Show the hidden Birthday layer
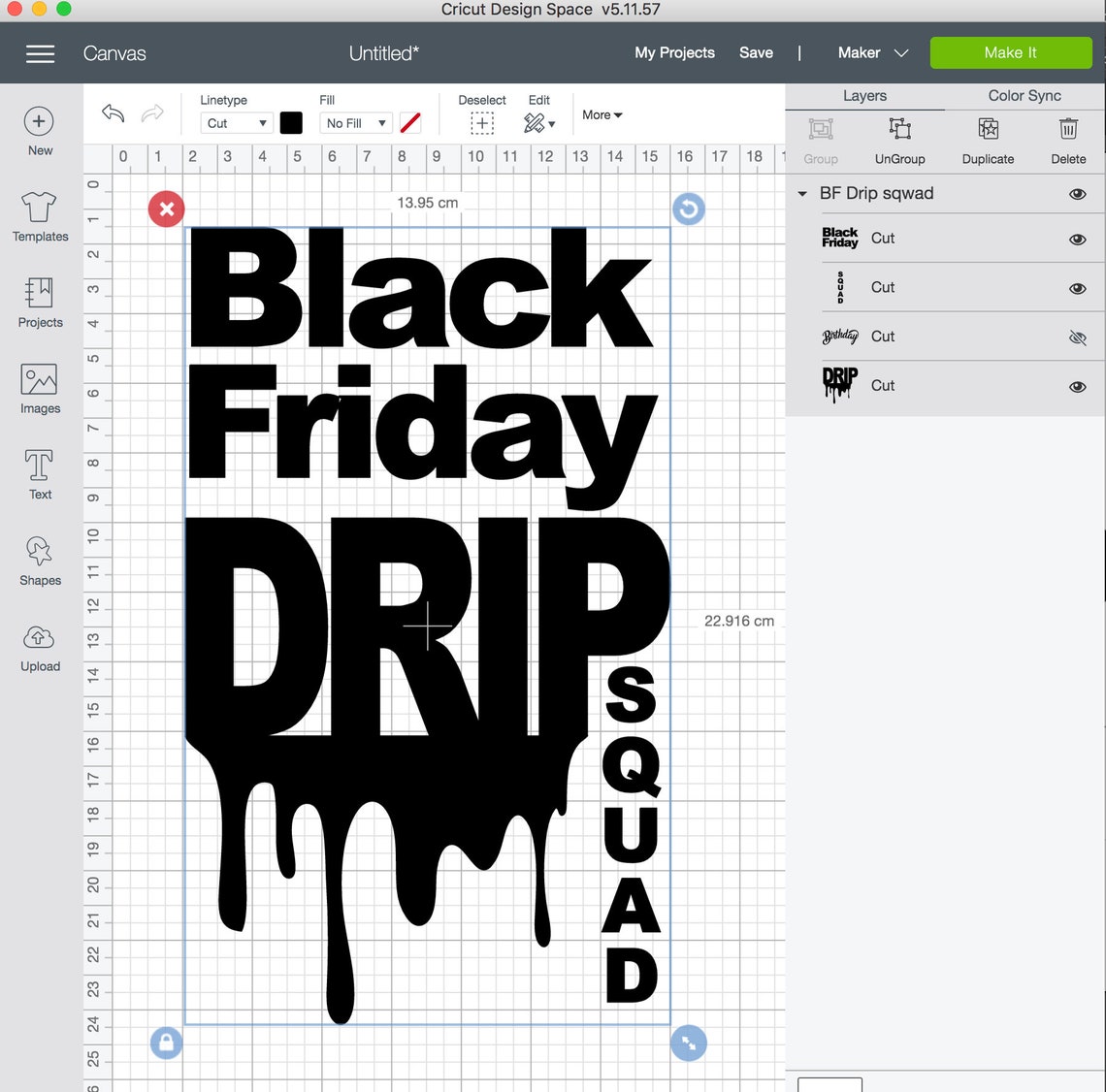The height and width of the screenshot is (1092, 1106). tap(1077, 337)
